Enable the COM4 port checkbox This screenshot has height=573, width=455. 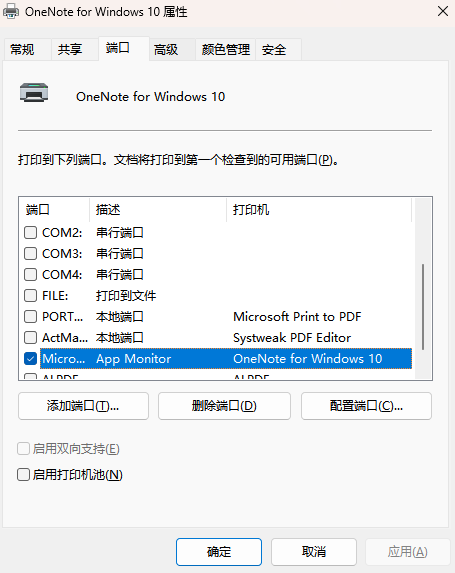pos(30,274)
